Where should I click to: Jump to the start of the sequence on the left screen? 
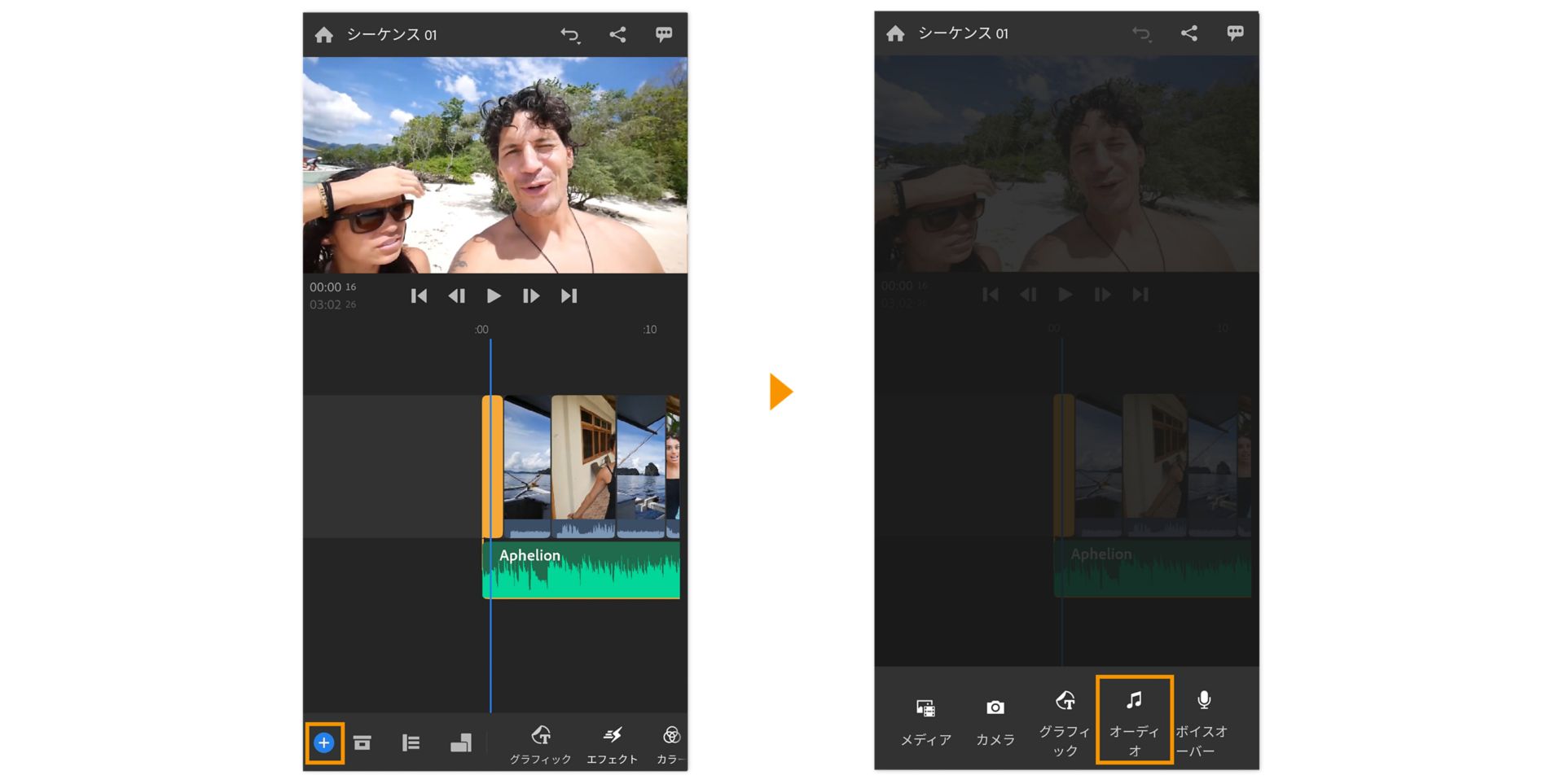click(x=419, y=296)
